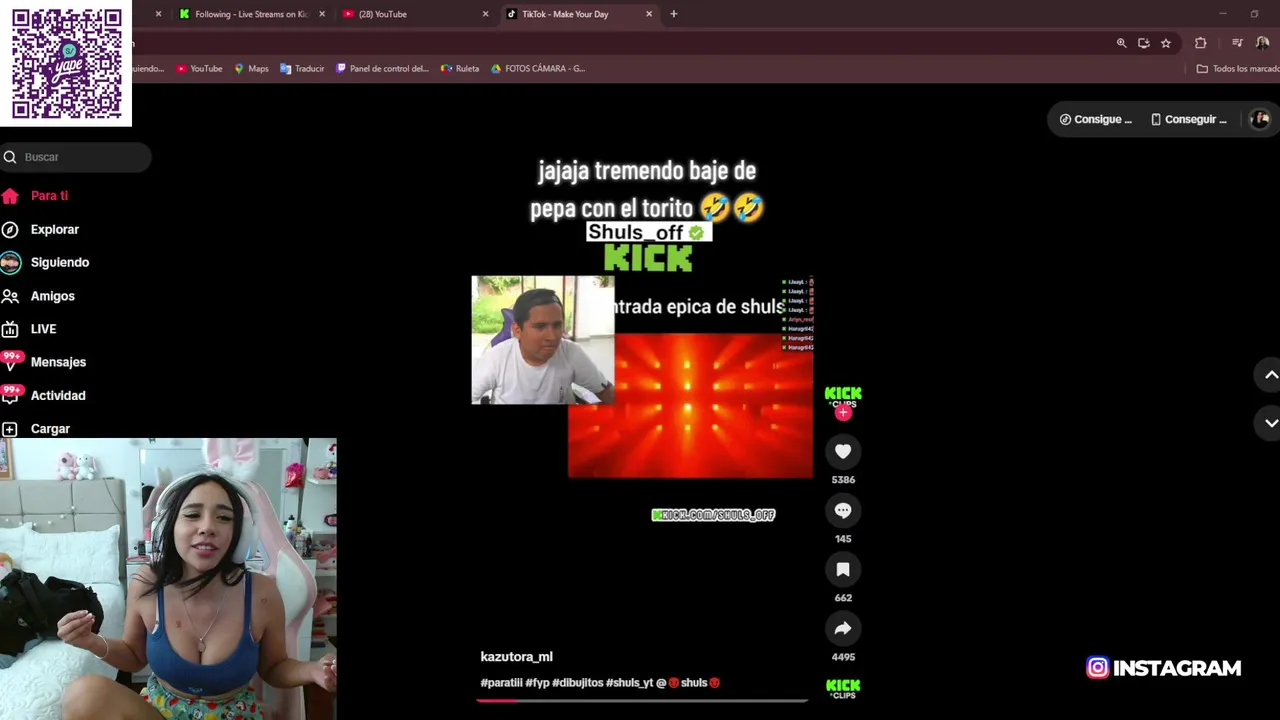The width and height of the screenshot is (1280, 720).
Task: Open the Kick Clips creator avatar
Action: [843, 395]
